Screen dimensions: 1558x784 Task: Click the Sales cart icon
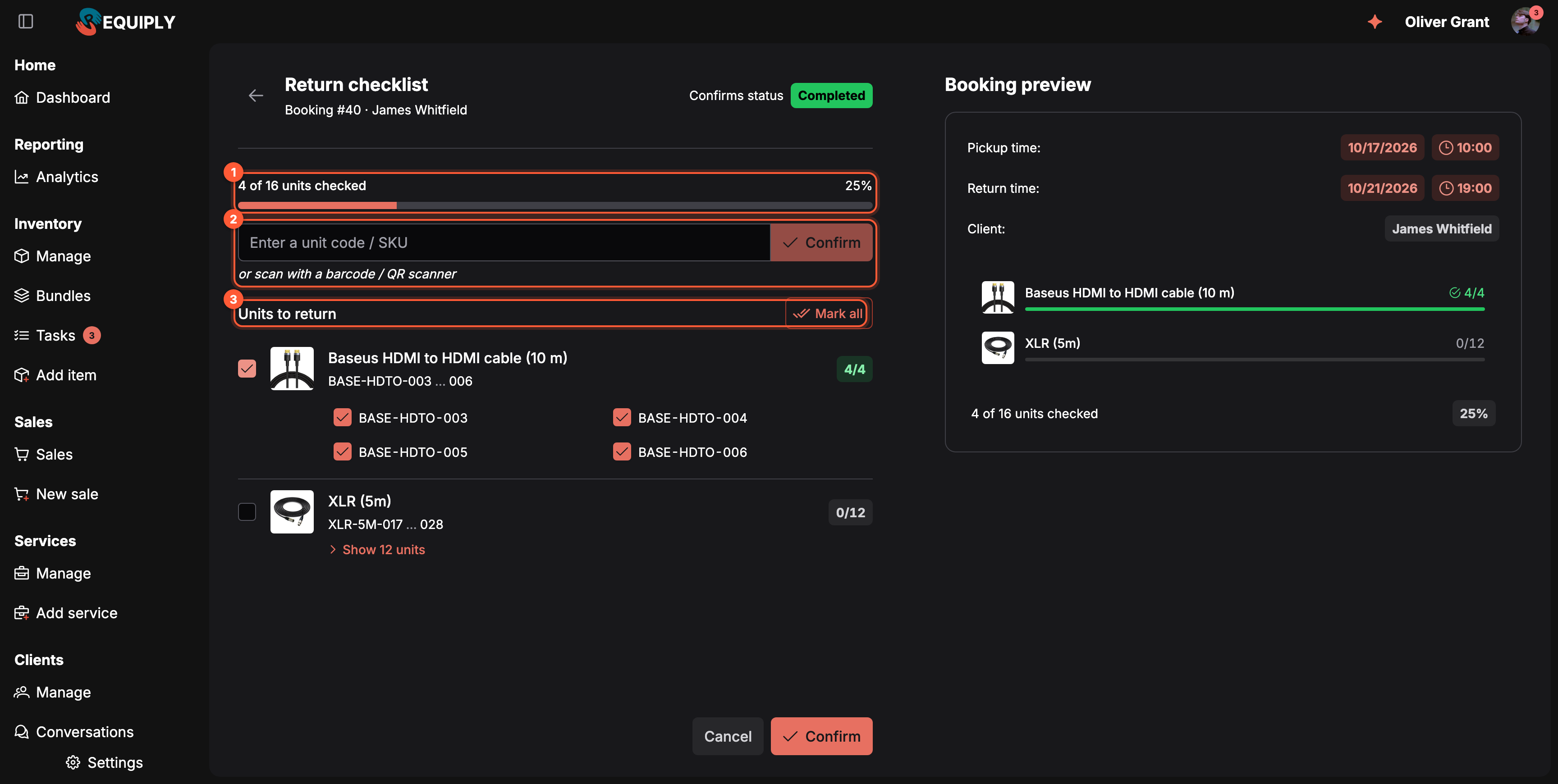click(x=22, y=454)
